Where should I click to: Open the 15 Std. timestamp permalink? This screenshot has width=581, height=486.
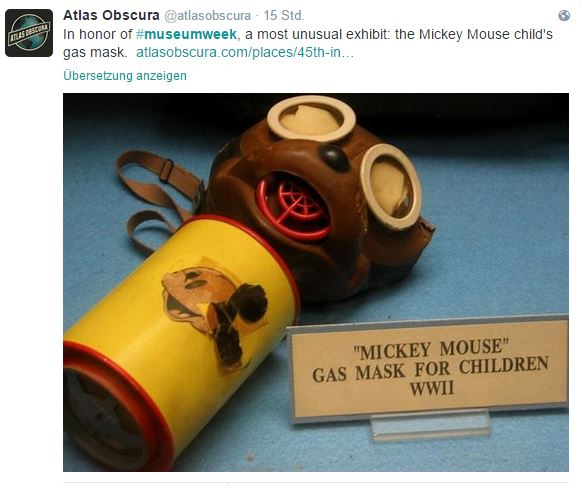pos(284,16)
